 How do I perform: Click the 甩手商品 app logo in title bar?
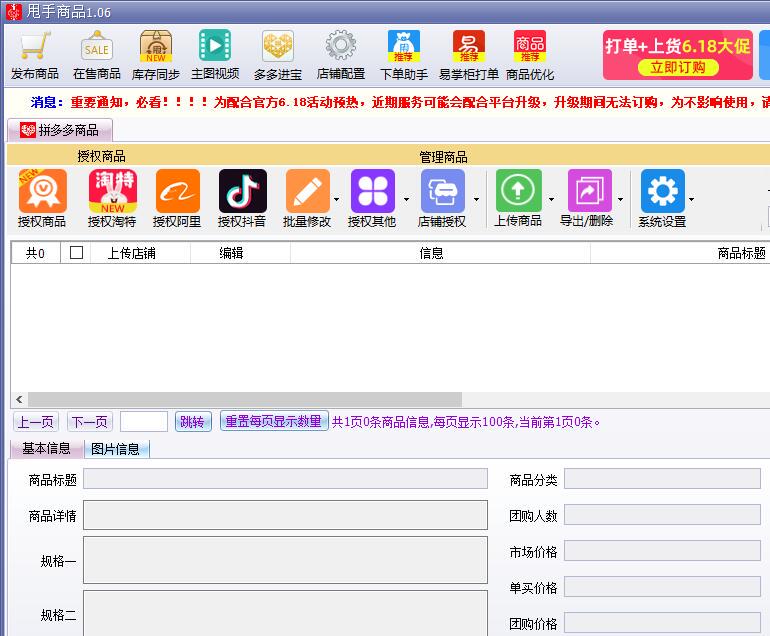(x=14, y=12)
